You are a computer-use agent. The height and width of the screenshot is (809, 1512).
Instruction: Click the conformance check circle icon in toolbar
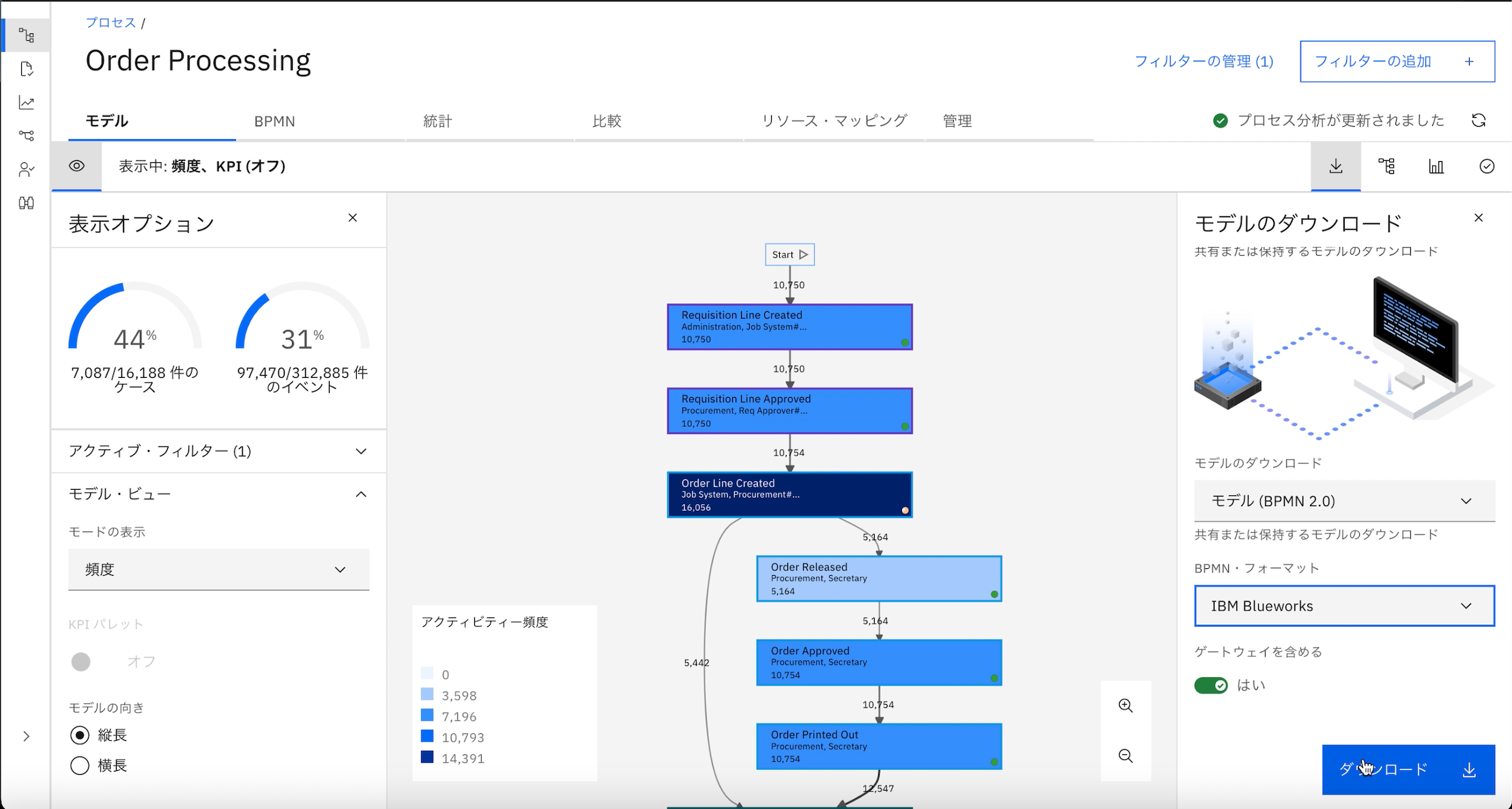coord(1487,166)
